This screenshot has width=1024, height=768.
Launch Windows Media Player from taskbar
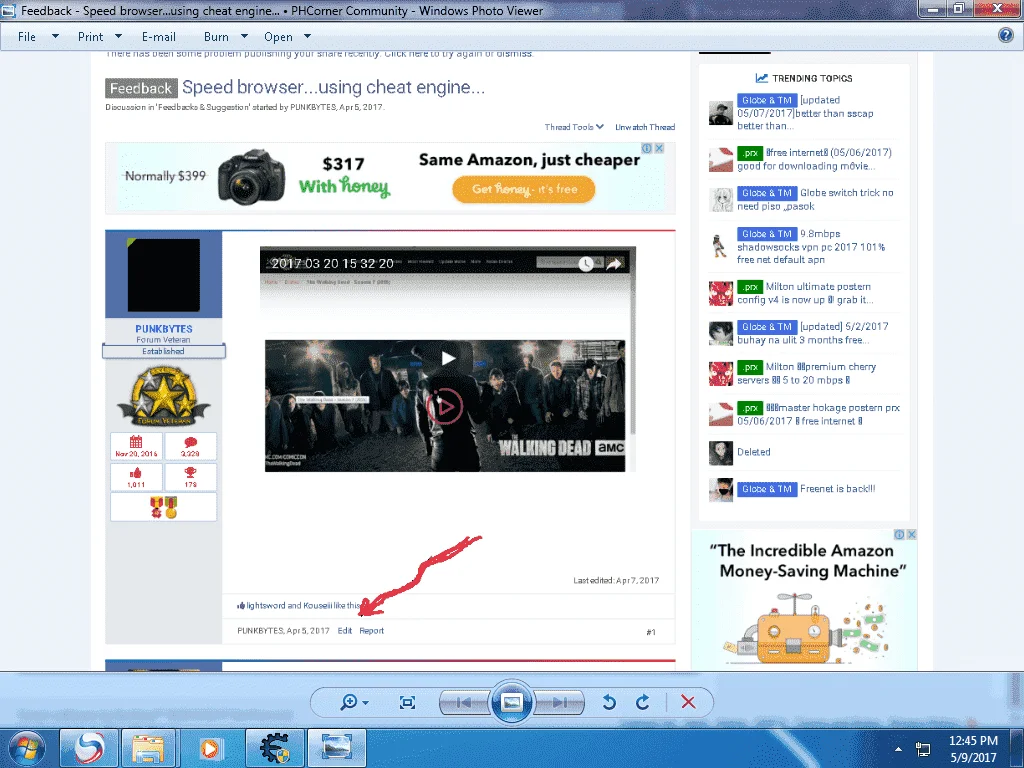(210, 748)
